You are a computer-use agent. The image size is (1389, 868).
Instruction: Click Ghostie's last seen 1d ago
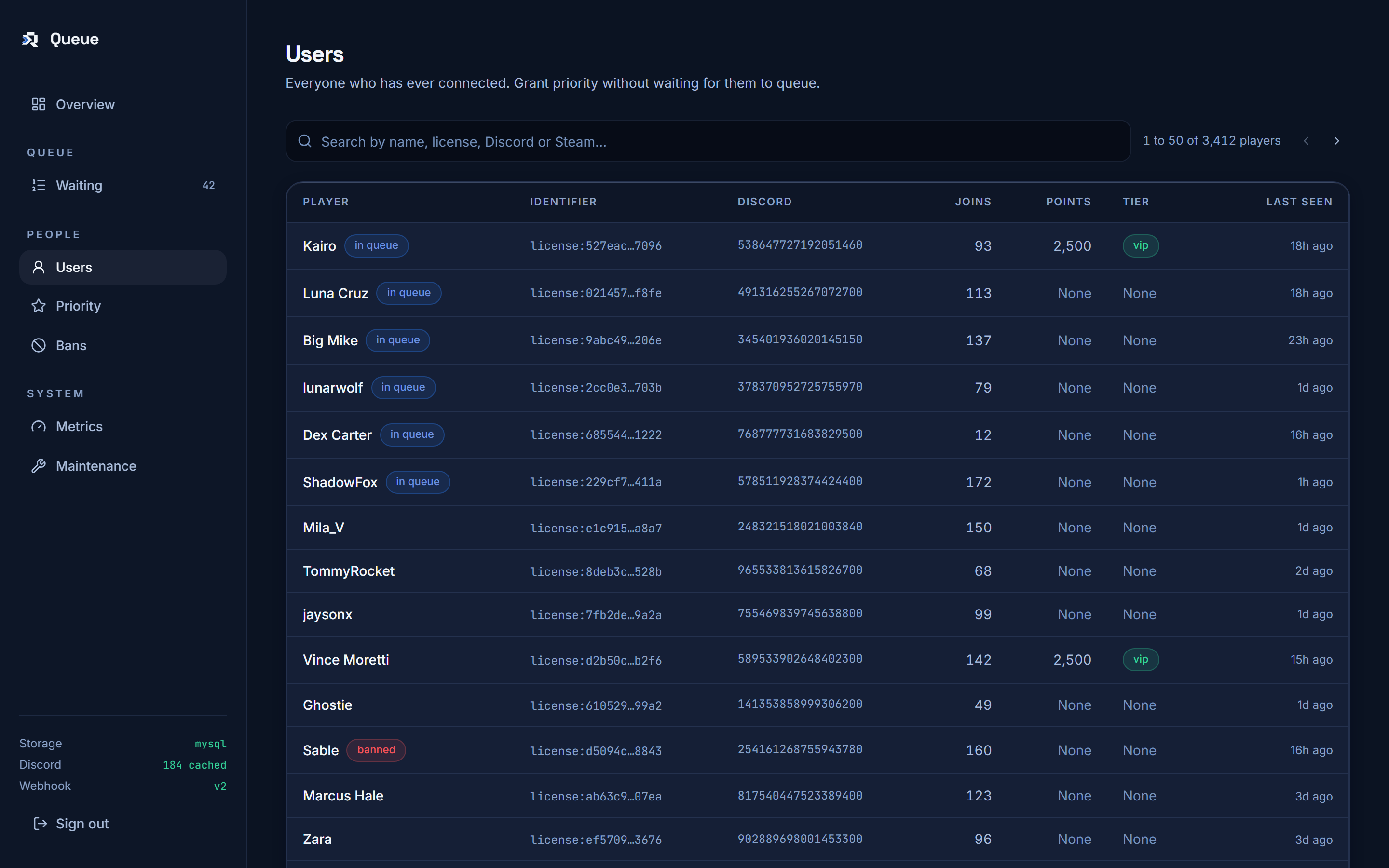tap(1315, 705)
